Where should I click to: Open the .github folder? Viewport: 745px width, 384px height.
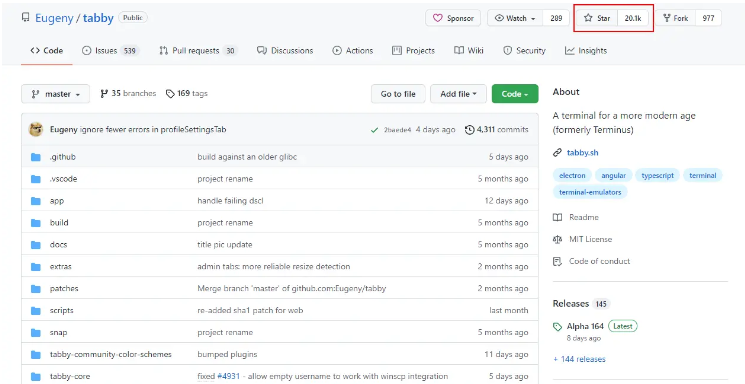coord(63,157)
